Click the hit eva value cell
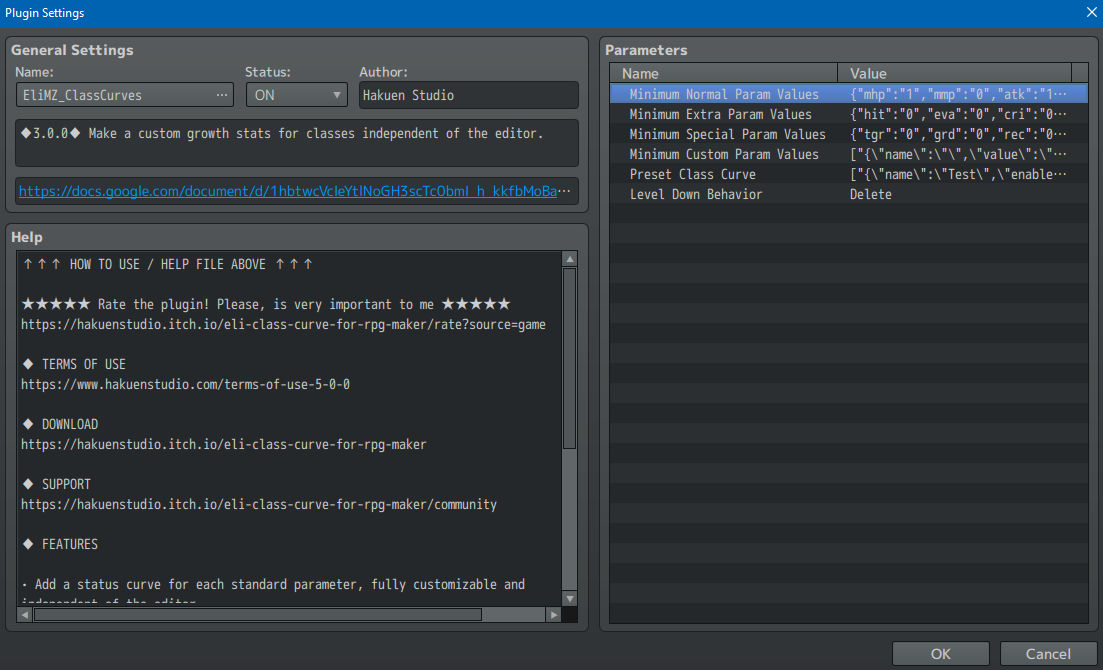Screen dimensions: 1103x670 pos(957,114)
